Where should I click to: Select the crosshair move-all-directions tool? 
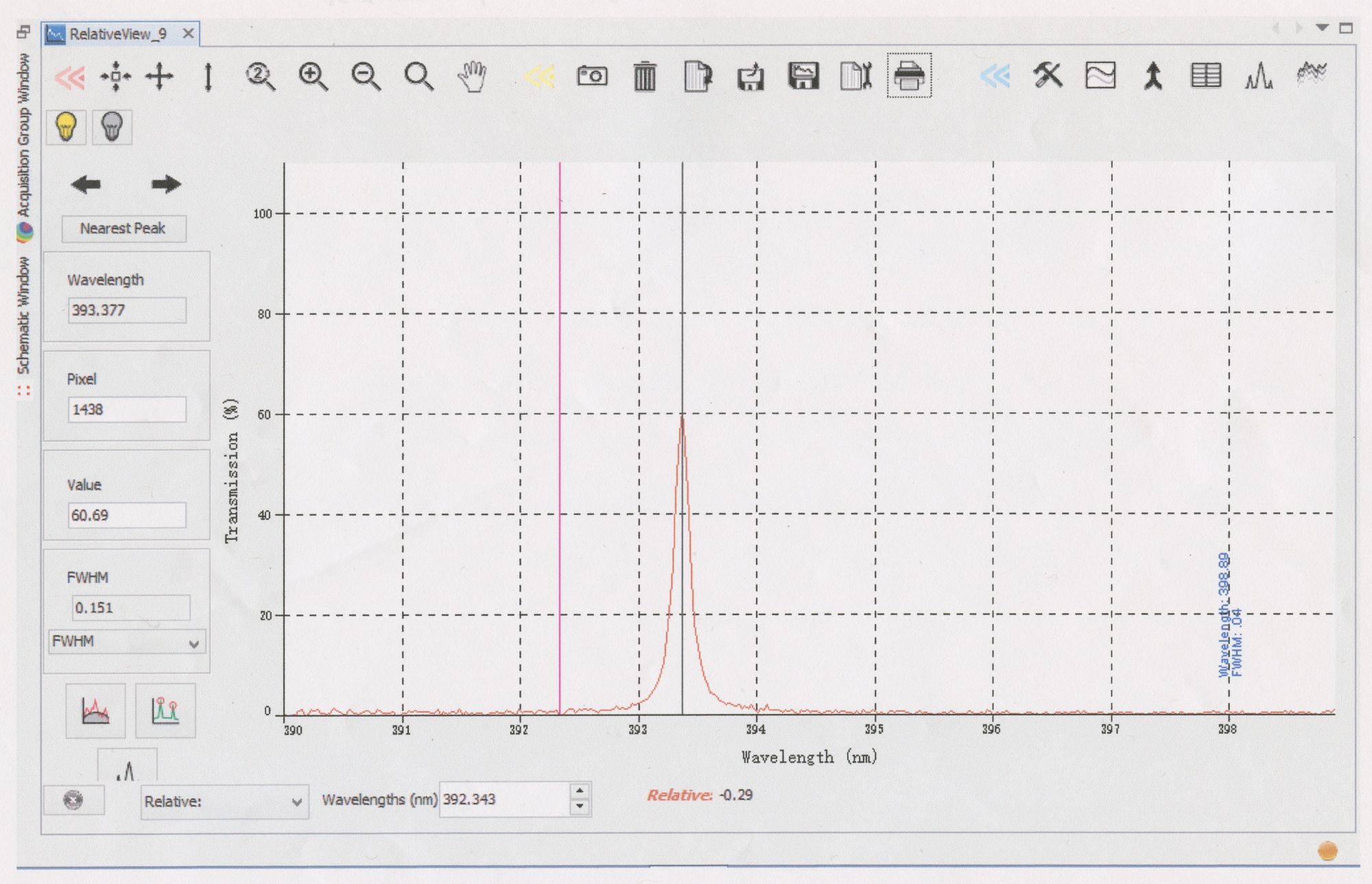tap(159, 76)
